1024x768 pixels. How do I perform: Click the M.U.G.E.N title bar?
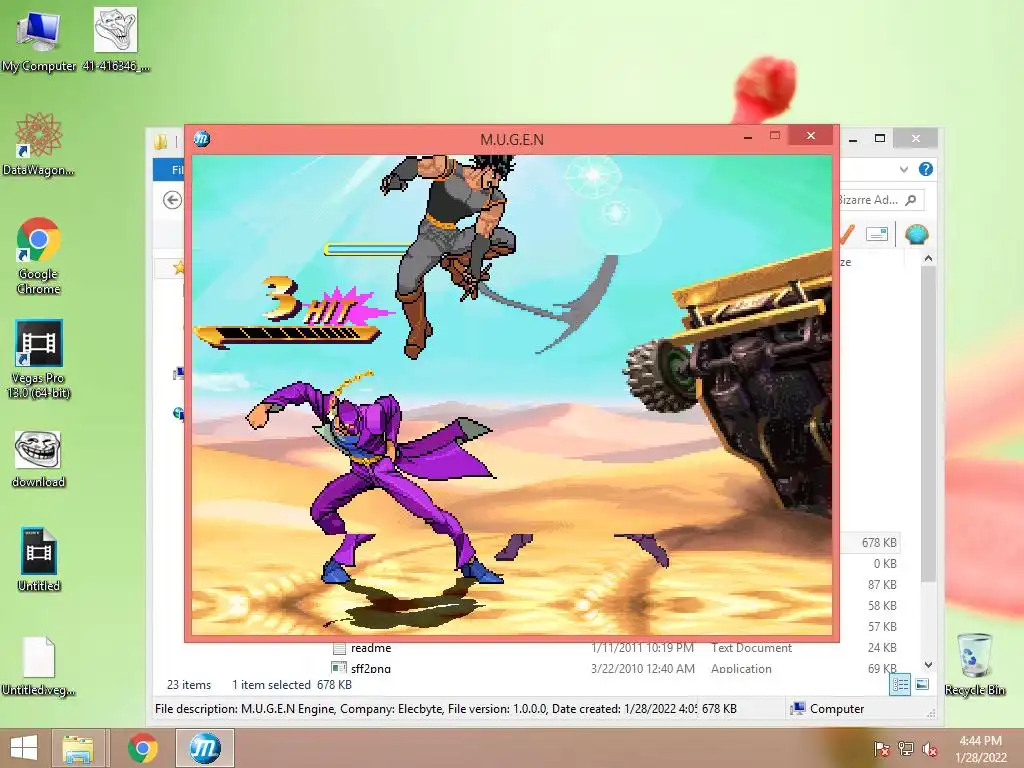(512, 139)
